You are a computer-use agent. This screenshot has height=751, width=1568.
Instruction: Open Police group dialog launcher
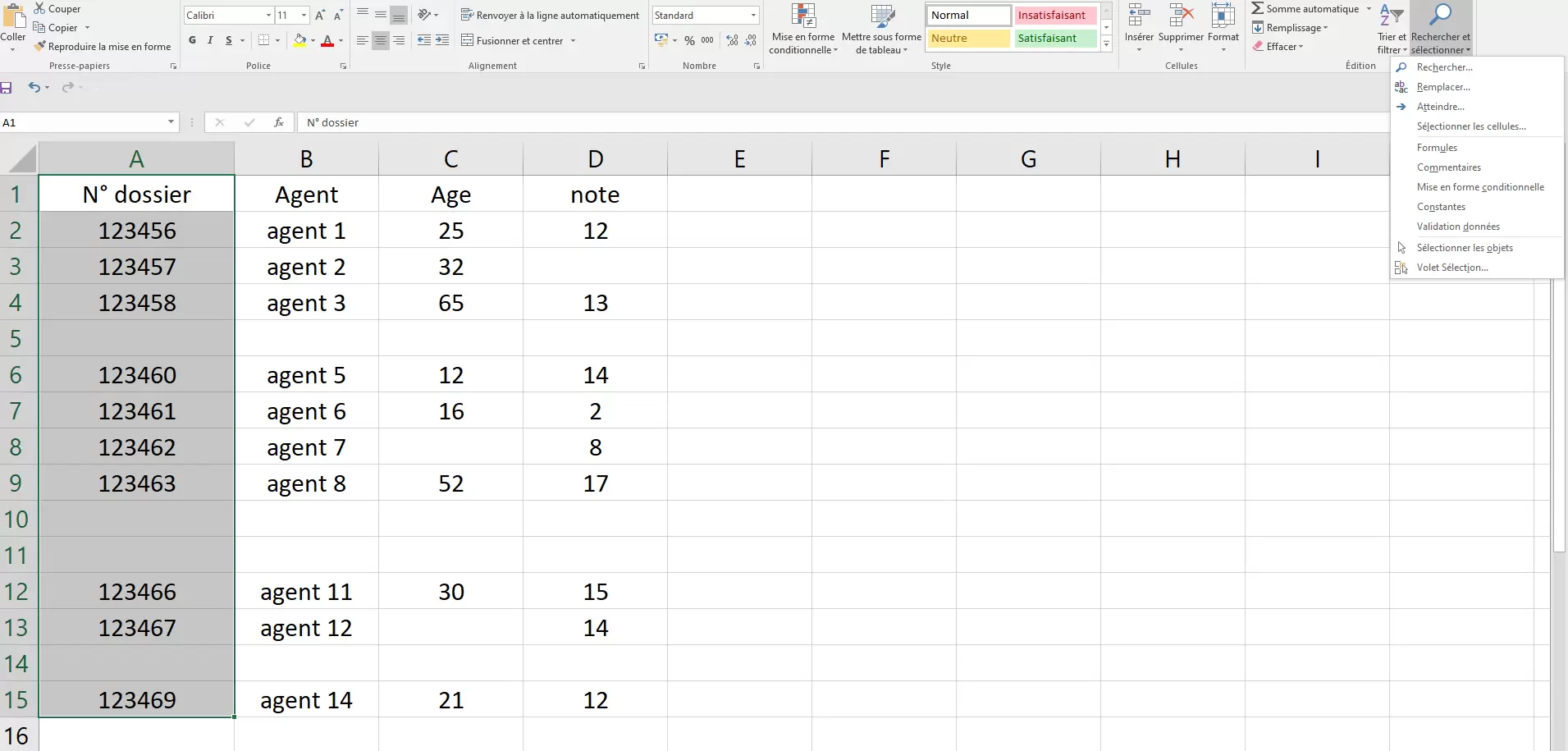click(x=343, y=66)
